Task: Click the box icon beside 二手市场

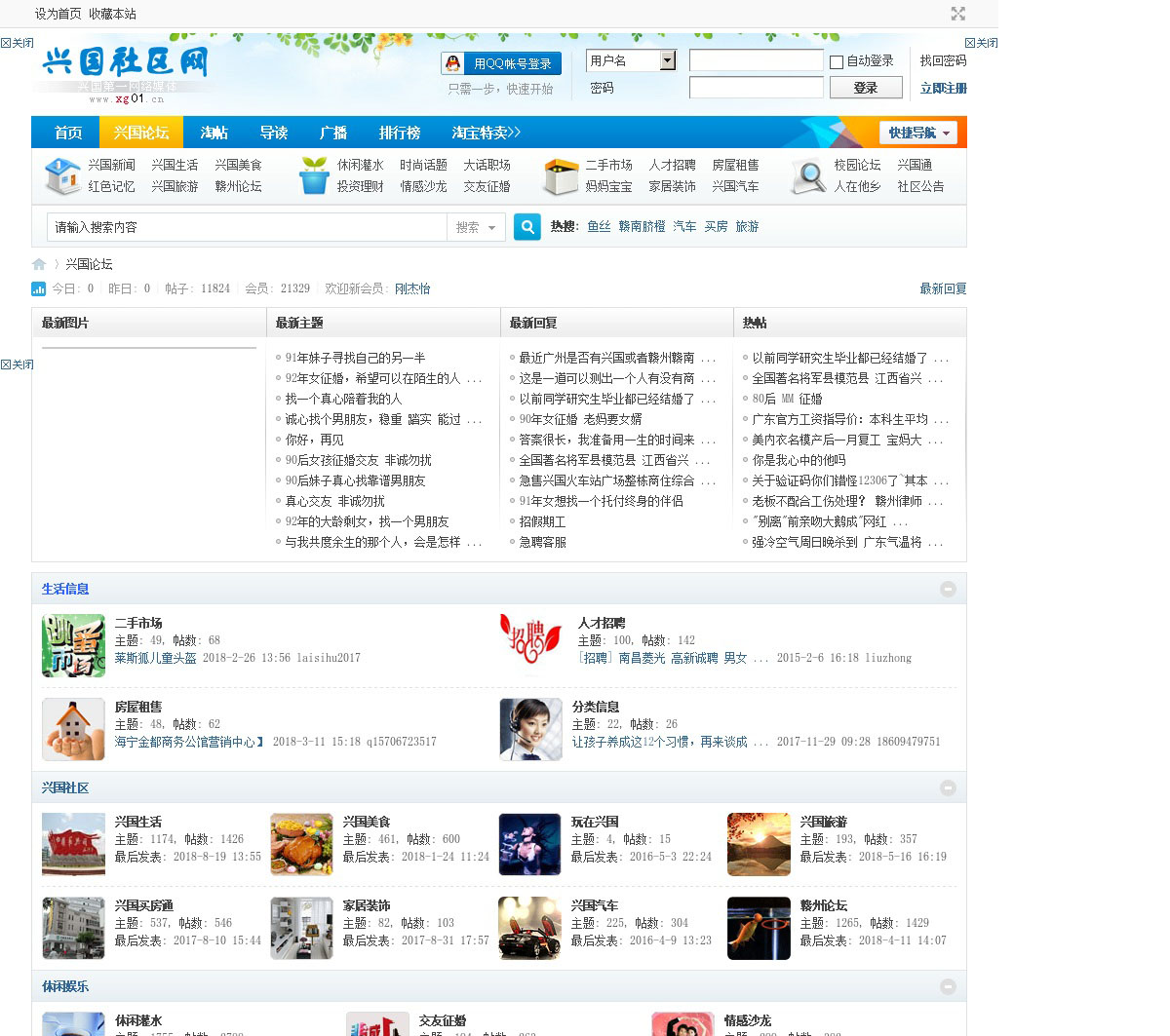Action: pyautogui.click(x=561, y=176)
